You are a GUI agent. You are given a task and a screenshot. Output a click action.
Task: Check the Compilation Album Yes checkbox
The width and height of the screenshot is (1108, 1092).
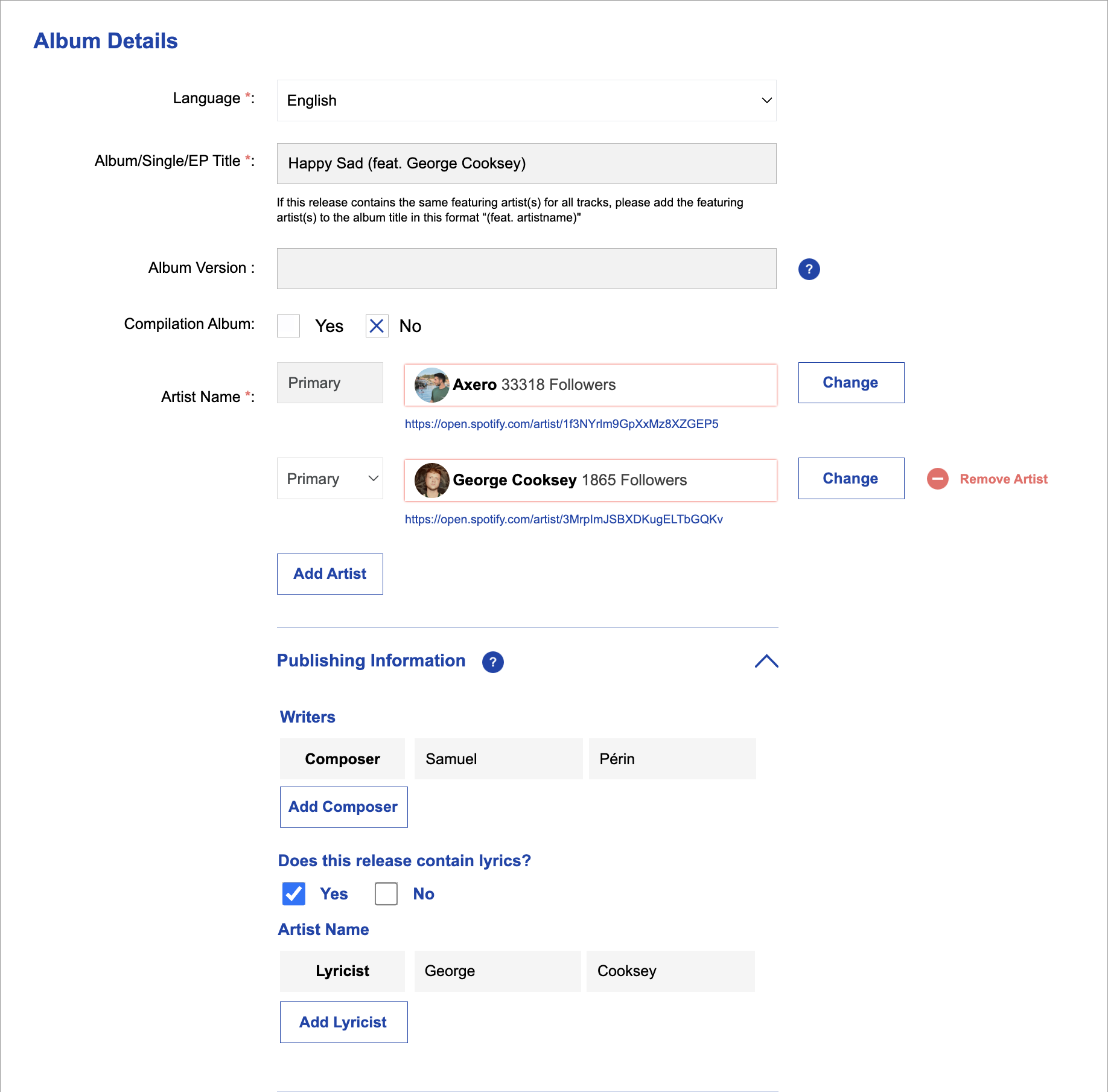(288, 326)
